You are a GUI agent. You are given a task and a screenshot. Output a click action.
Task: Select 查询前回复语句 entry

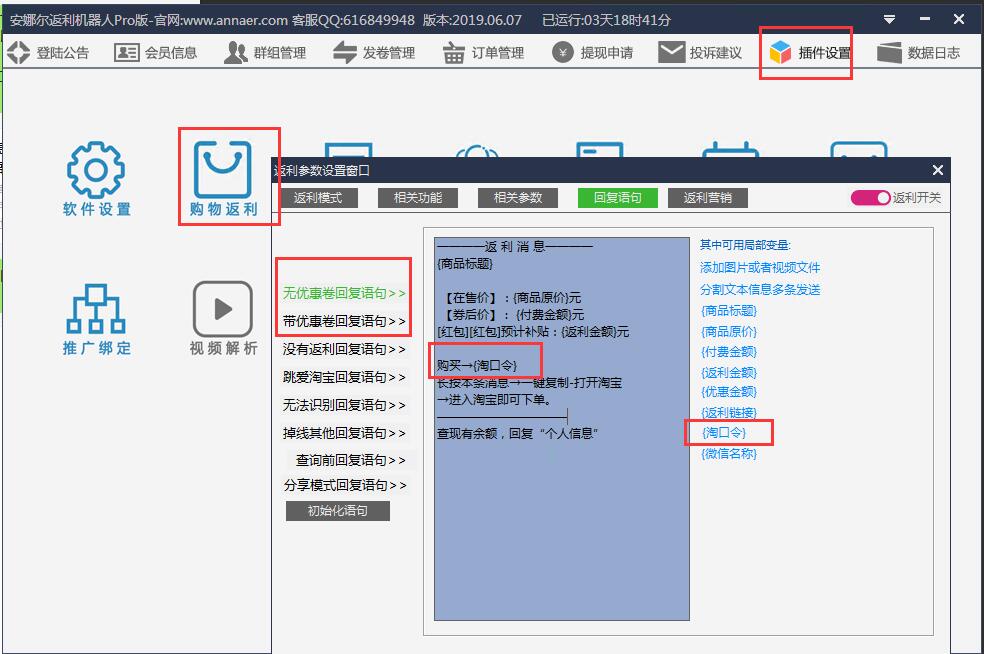click(x=350, y=460)
